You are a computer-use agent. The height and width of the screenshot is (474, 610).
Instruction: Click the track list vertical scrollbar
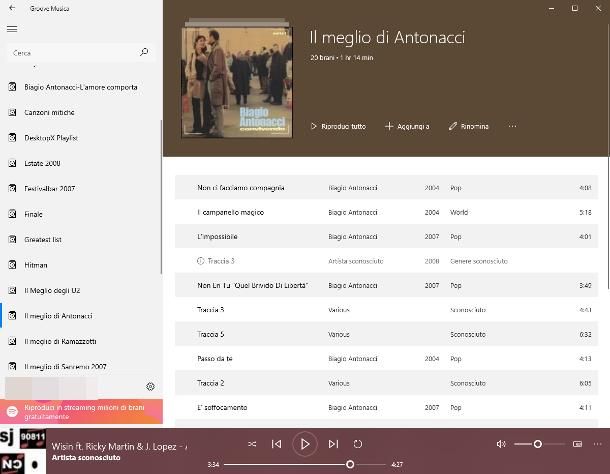point(608,156)
